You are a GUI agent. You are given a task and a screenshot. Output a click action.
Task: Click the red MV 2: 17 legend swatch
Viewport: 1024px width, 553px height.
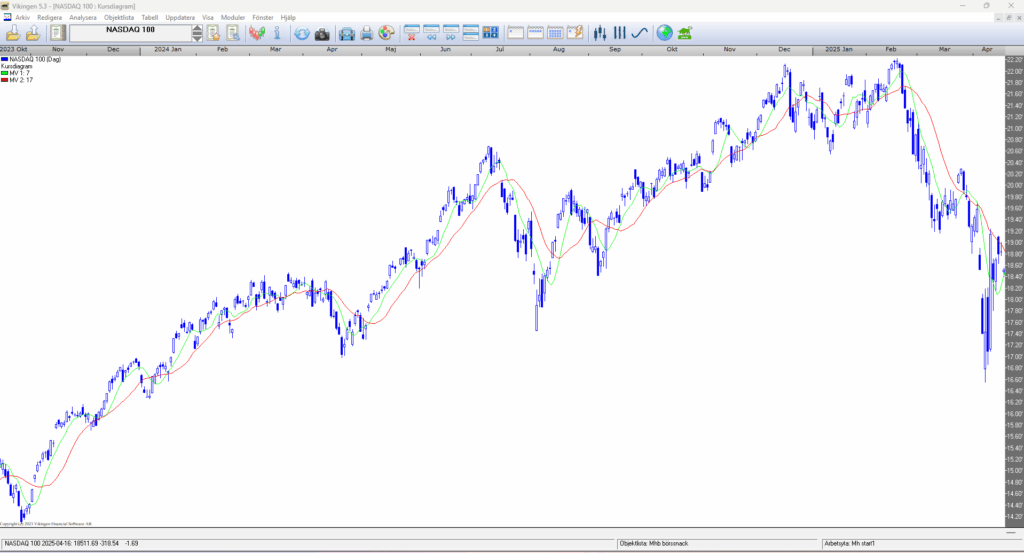(4, 80)
